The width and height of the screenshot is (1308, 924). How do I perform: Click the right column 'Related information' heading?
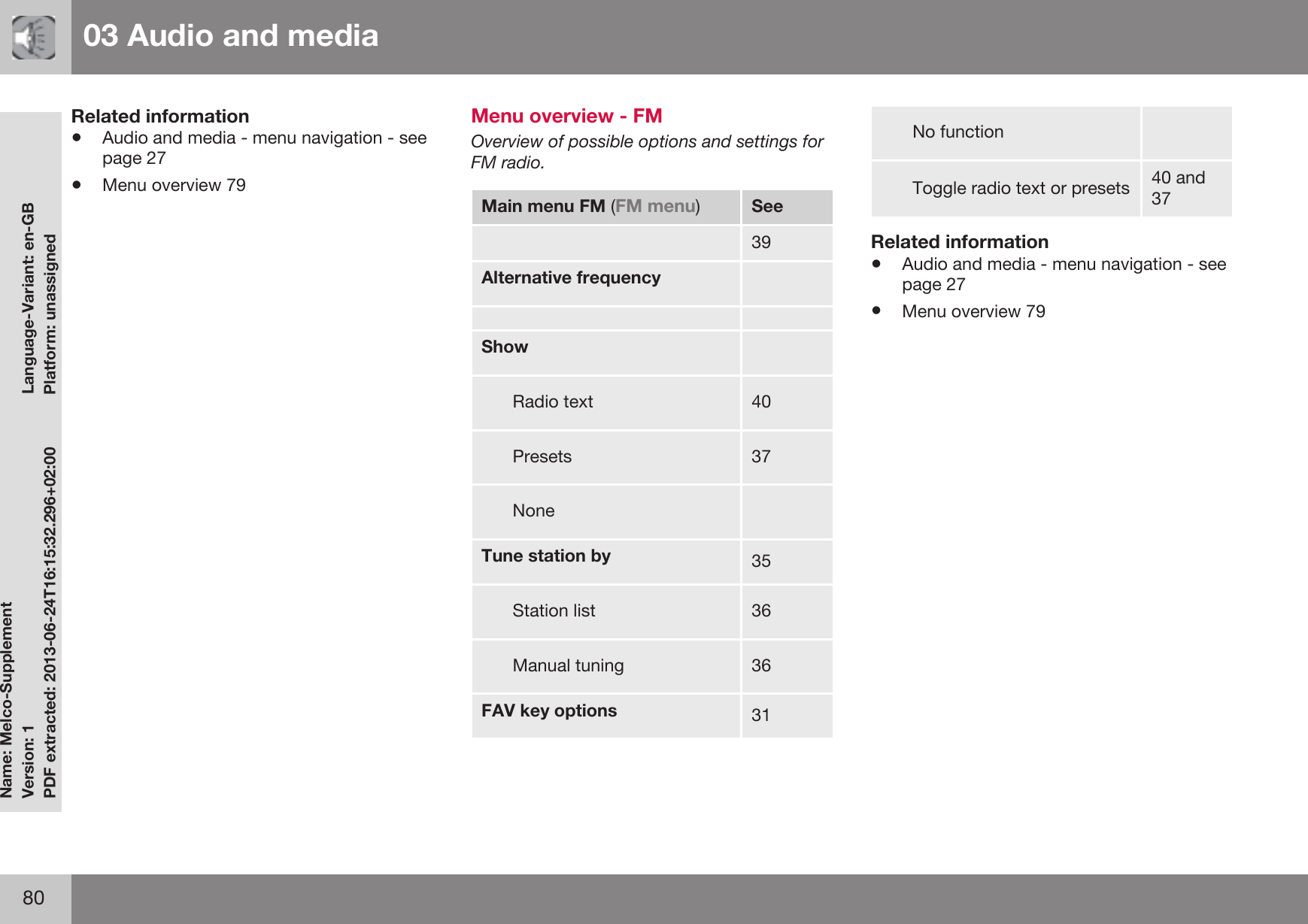click(x=960, y=242)
